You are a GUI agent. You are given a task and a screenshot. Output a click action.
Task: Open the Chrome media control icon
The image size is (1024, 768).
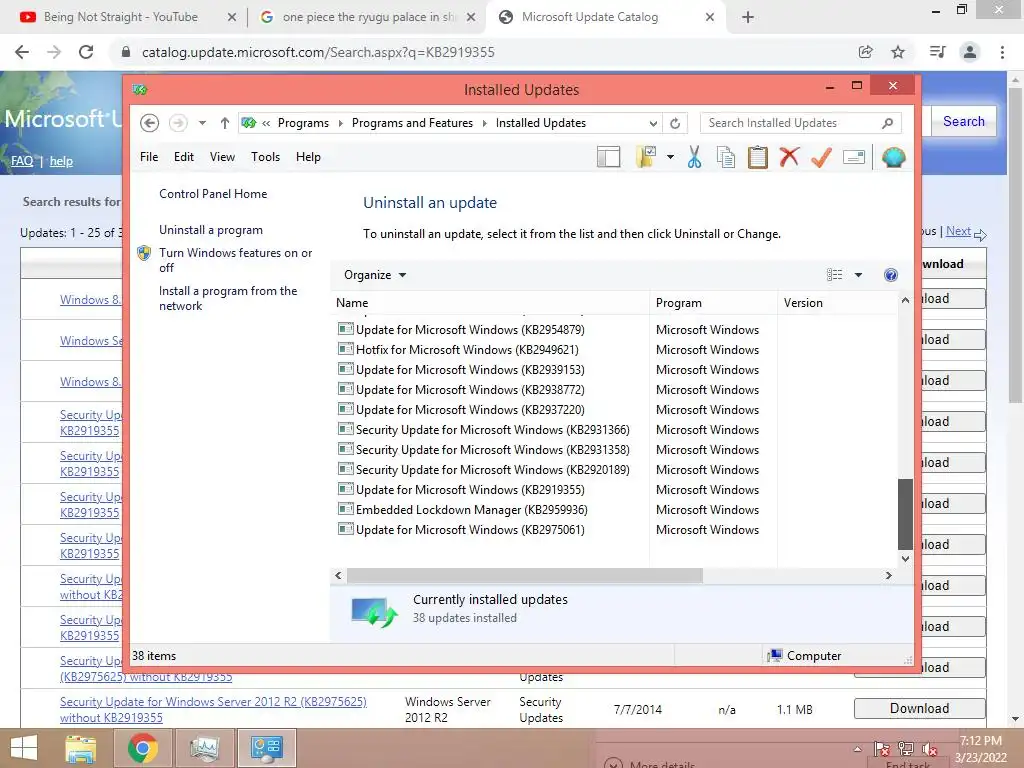[x=937, y=52]
